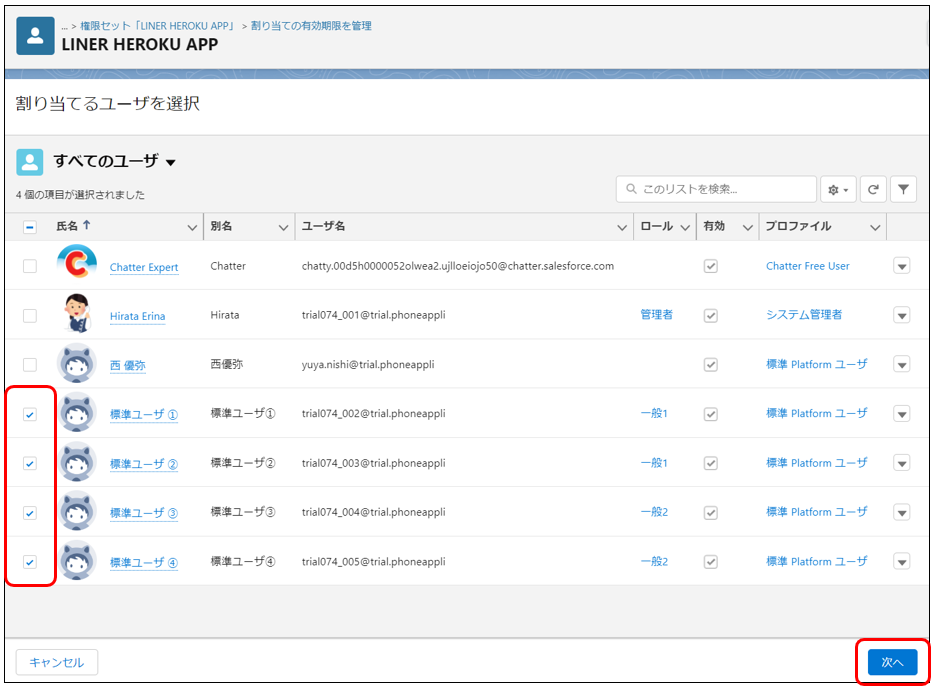Open row actions for Chatter Expert
This screenshot has height=691, width=935.
[902, 266]
